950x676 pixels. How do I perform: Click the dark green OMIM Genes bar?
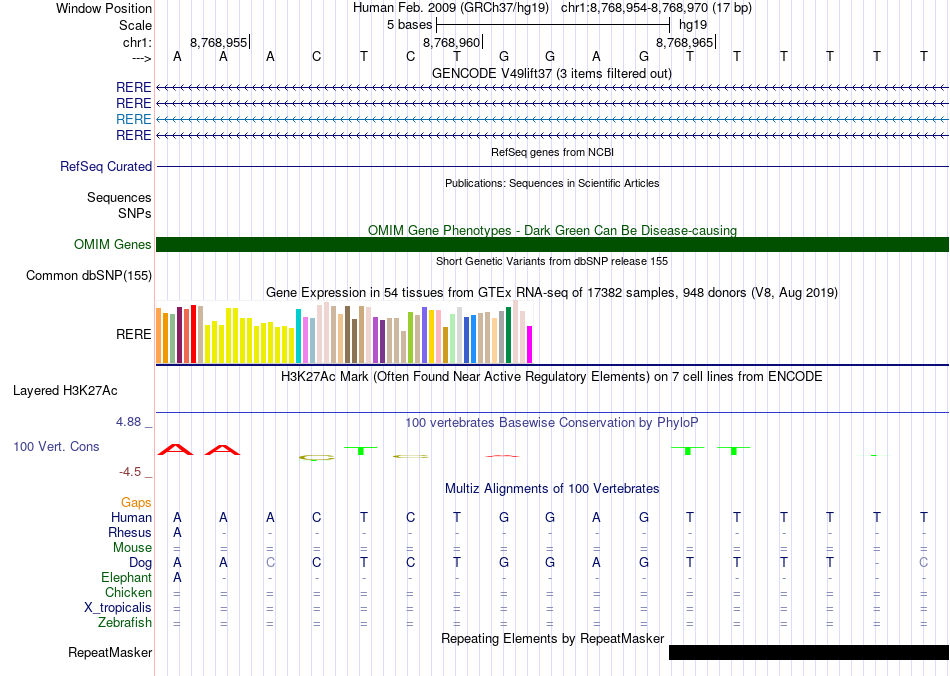coord(552,244)
